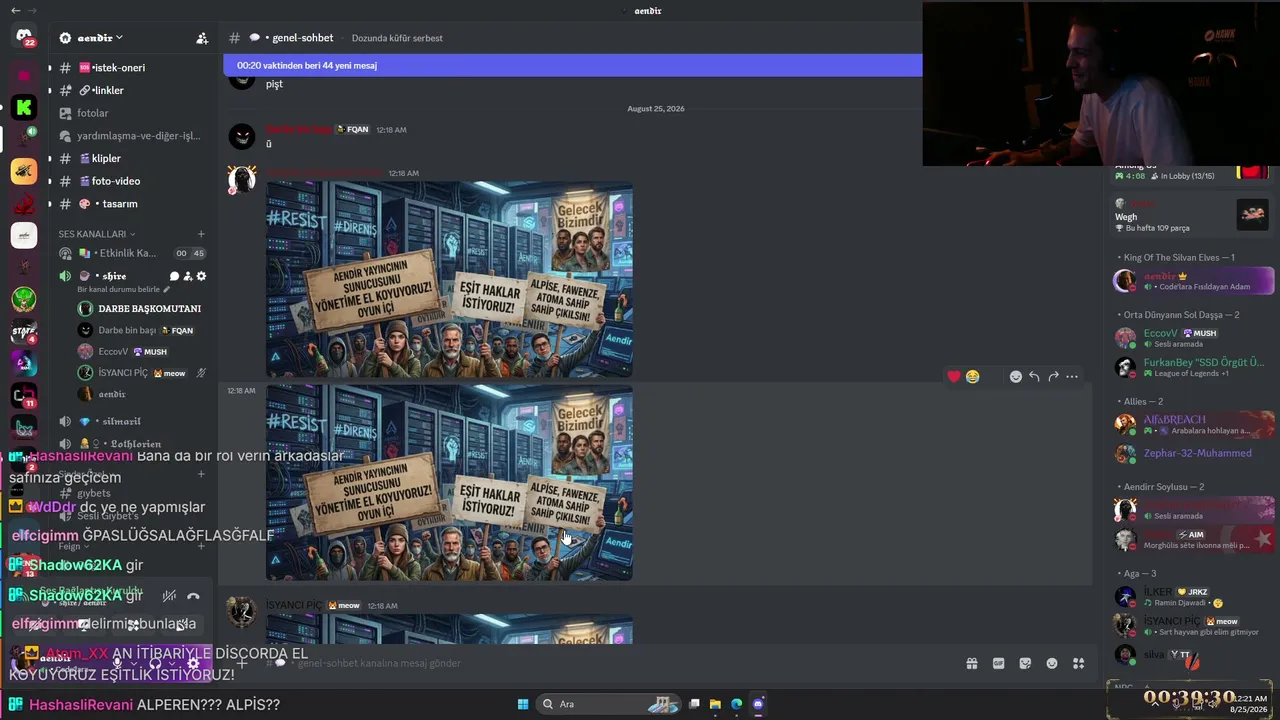The image size is (1280, 720).
Task: Click plus to create a voice channel
Action: [x=201, y=234]
